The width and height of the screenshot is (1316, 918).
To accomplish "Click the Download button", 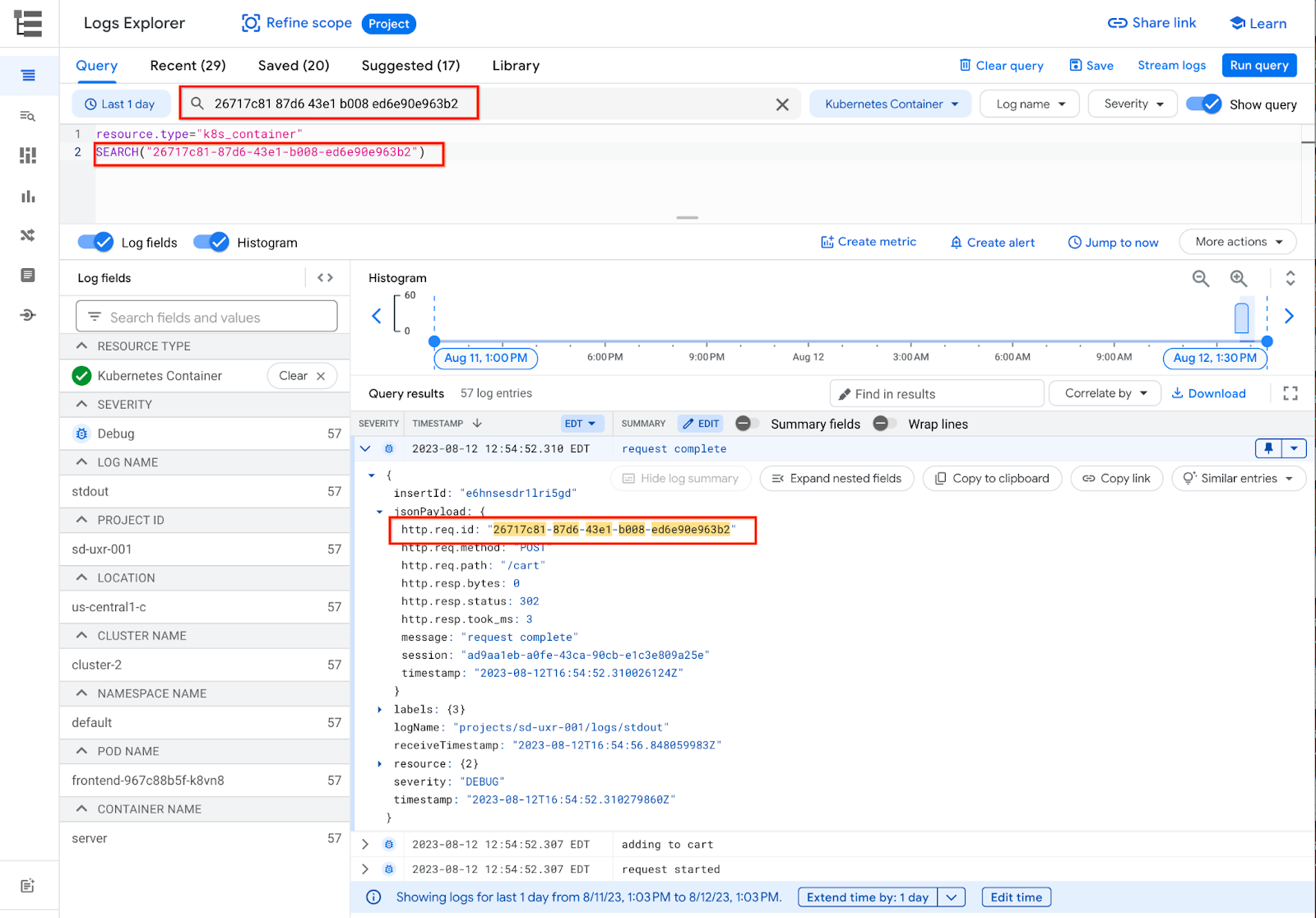I will [x=1208, y=393].
